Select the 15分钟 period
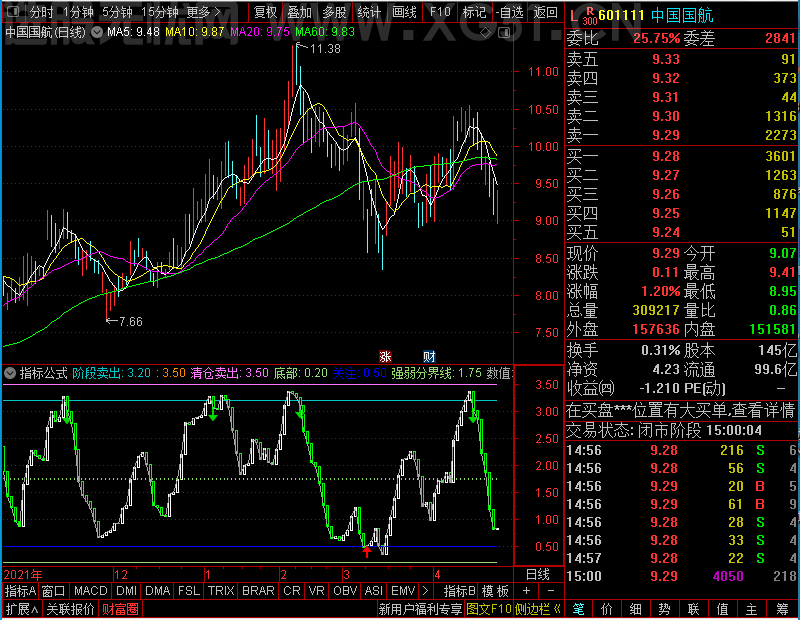The width and height of the screenshot is (800, 620). (x=159, y=12)
